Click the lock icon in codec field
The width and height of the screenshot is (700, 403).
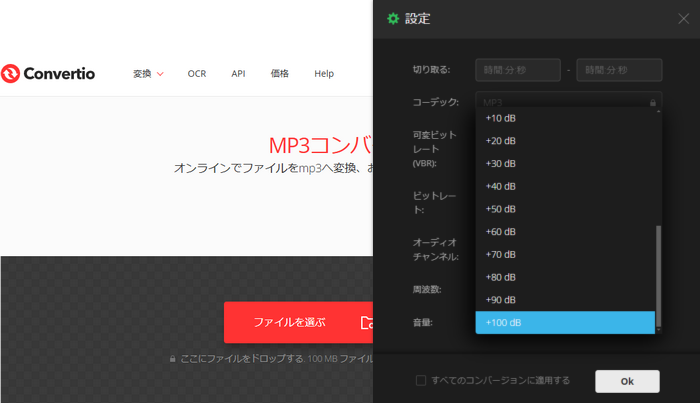point(653,102)
